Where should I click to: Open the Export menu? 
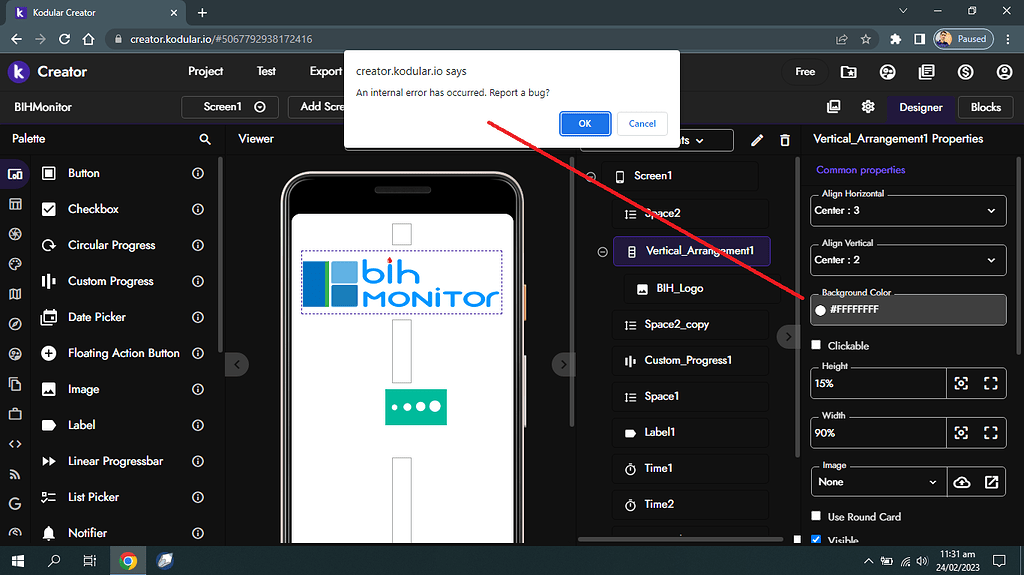[325, 71]
